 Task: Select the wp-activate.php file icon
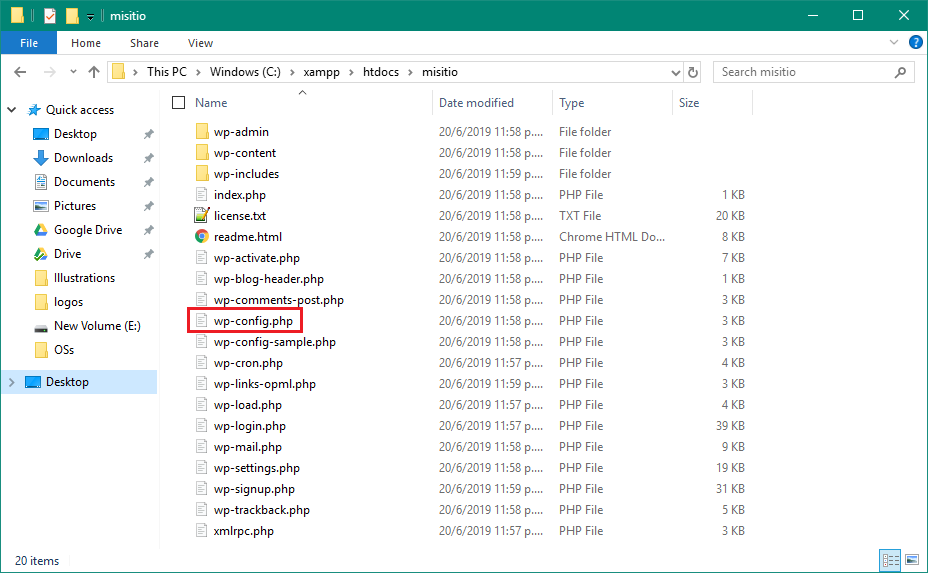(x=202, y=257)
